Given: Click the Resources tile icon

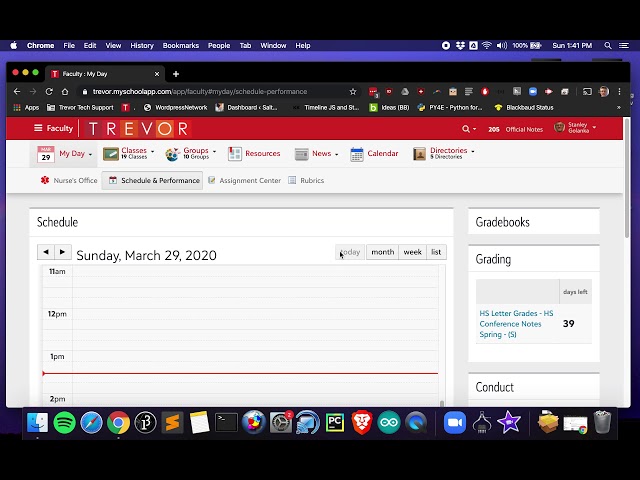Looking at the screenshot, I should [235, 154].
